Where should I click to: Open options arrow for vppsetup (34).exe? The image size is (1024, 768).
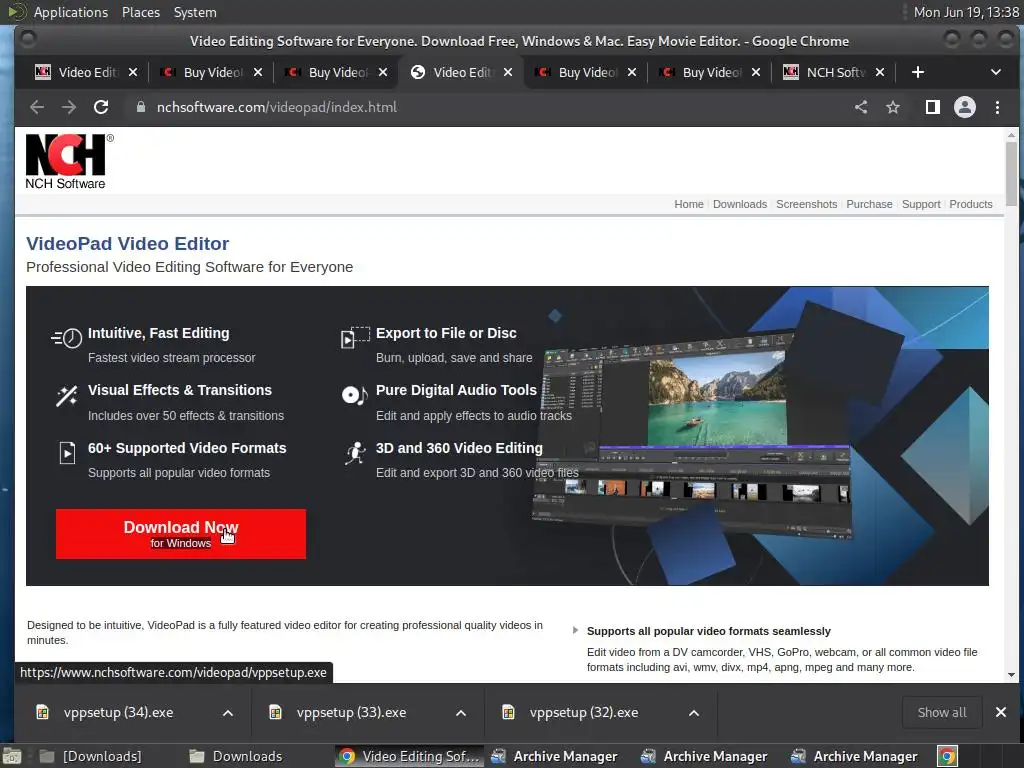pos(228,713)
